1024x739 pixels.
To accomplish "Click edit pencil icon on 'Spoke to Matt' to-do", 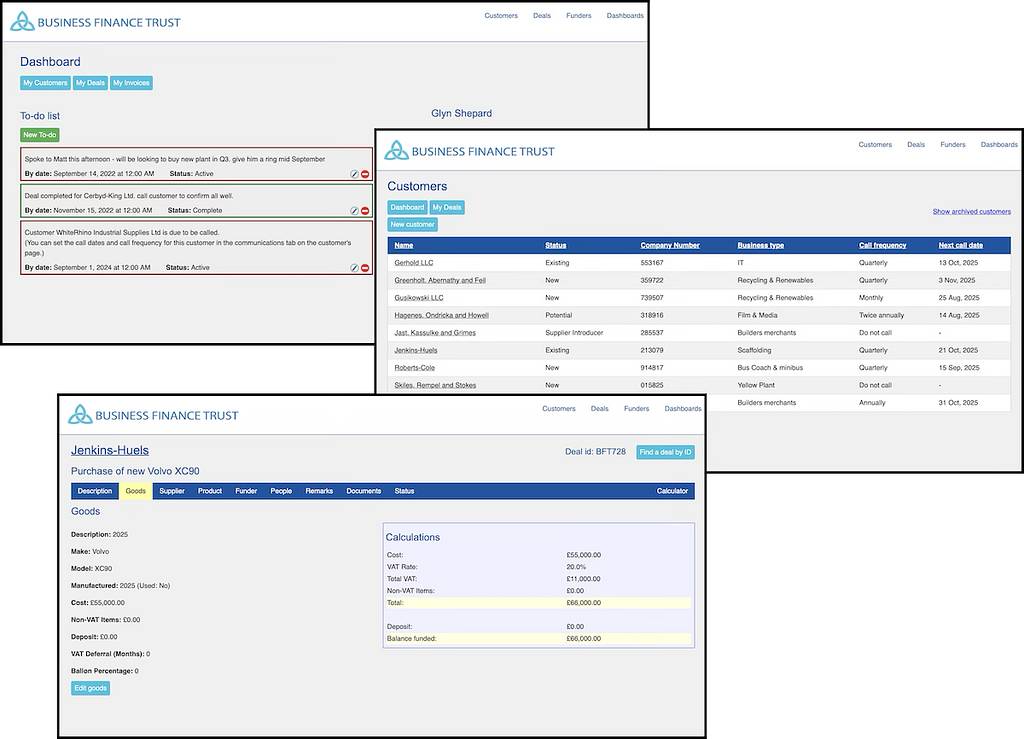I will tap(354, 174).
